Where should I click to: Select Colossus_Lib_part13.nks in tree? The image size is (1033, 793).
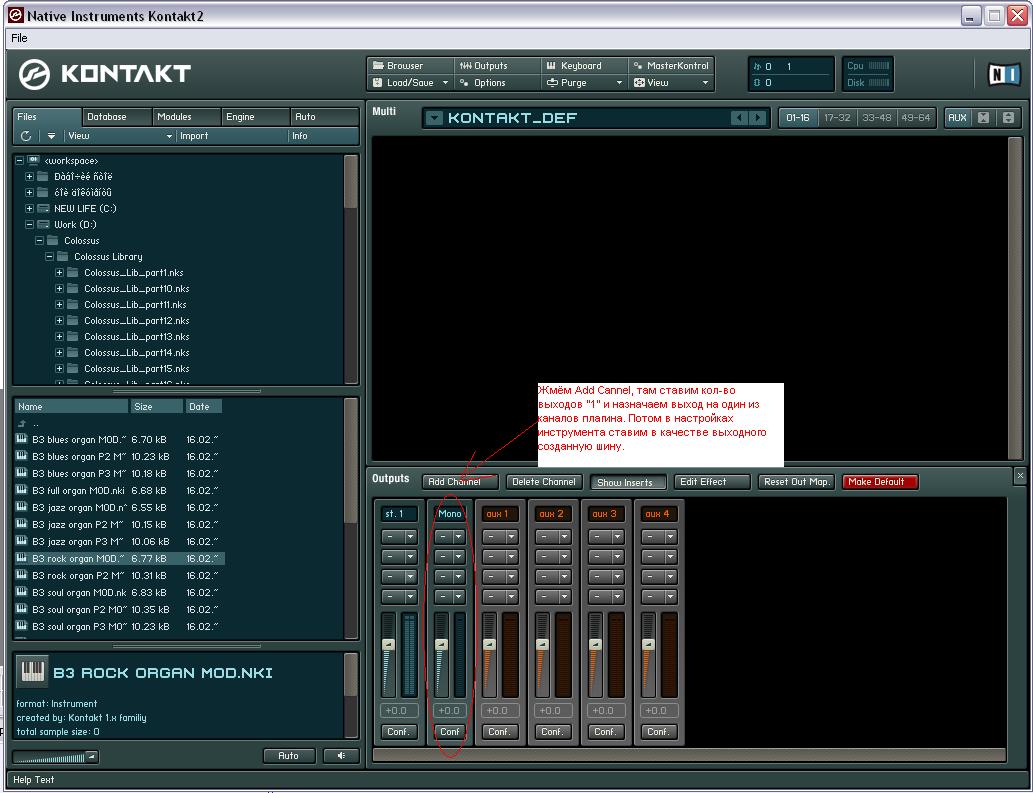pyautogui.click(x=136, y=337)
